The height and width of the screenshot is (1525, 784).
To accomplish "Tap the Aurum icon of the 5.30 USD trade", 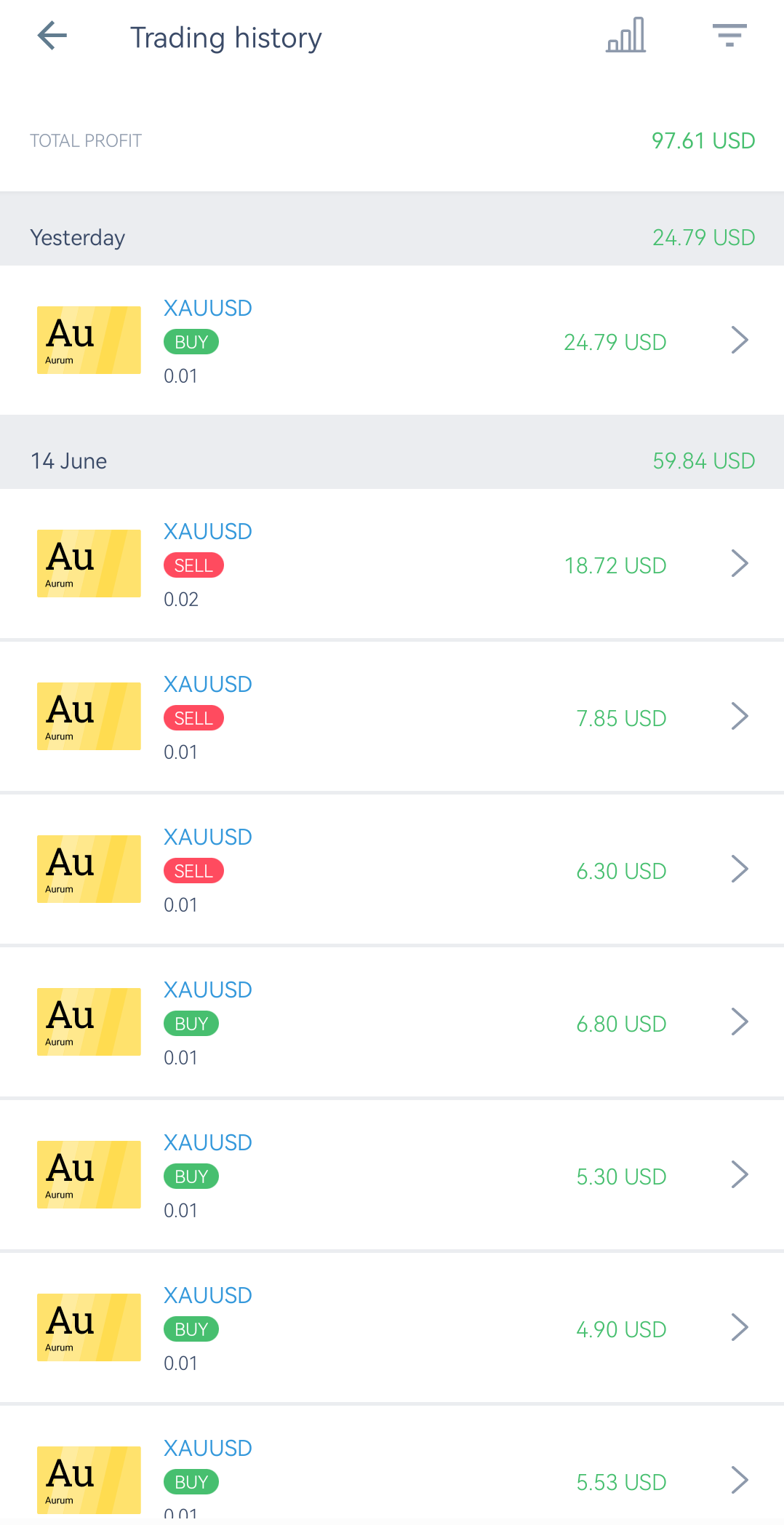I will coord(89,1174).
